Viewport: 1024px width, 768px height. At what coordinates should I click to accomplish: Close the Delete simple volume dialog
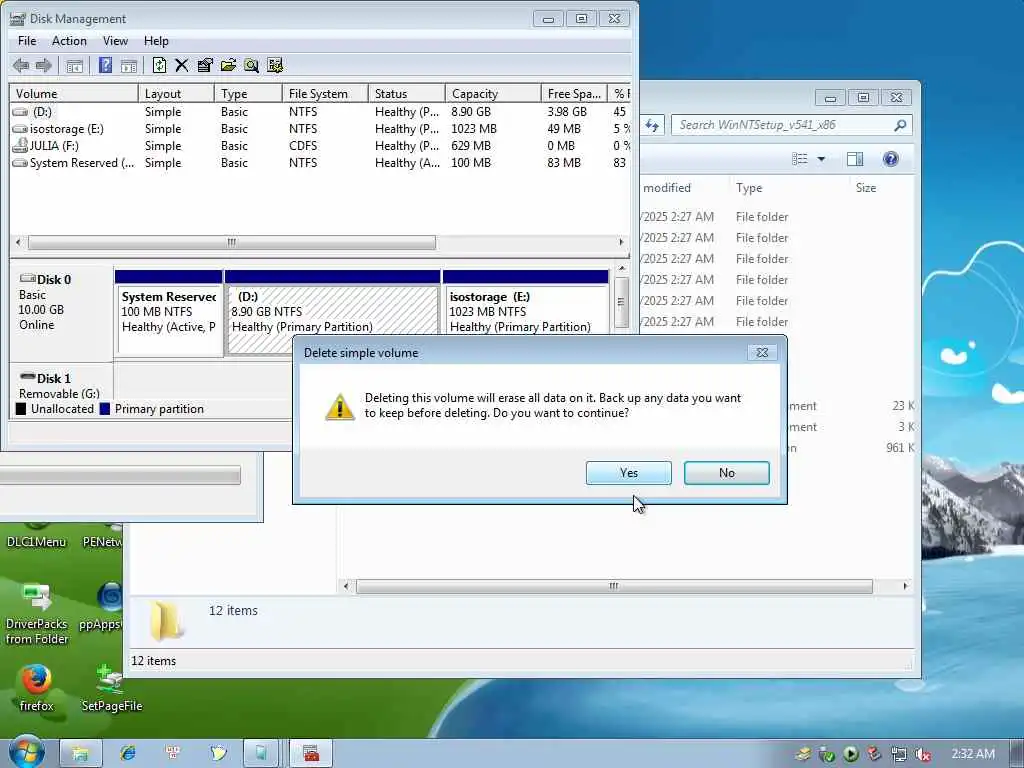(761, 353)
